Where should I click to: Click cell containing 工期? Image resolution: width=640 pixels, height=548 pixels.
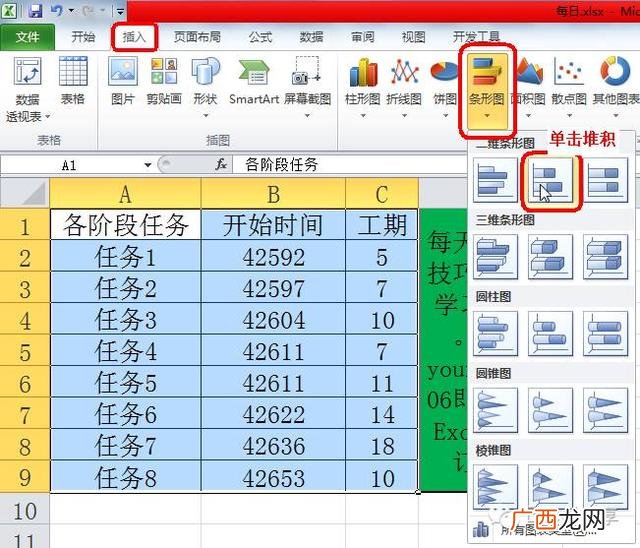[382, 224]
